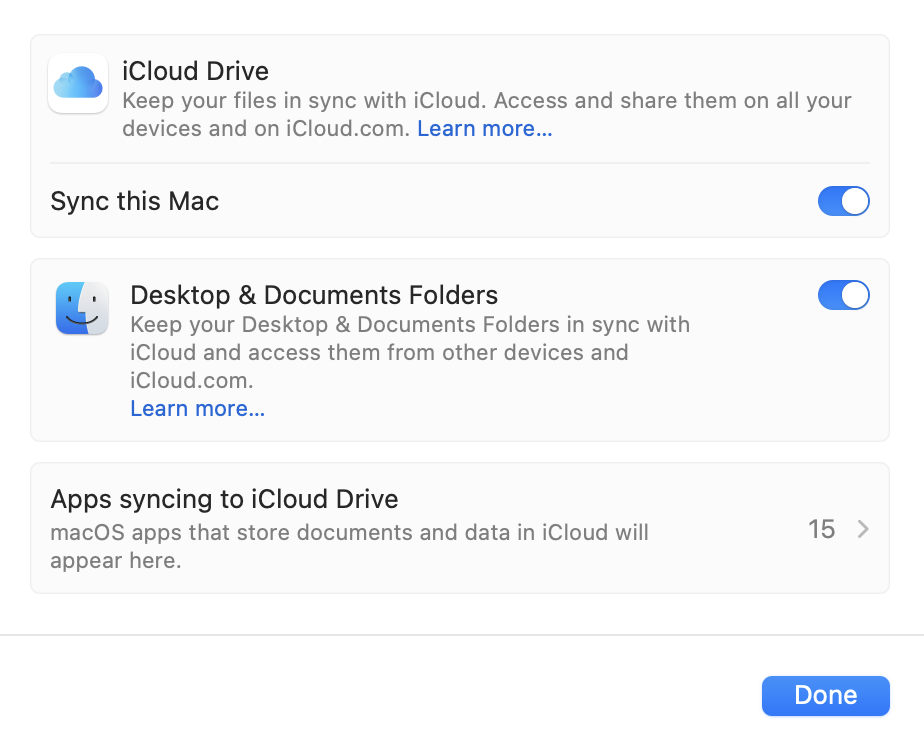Click the iCloud Drive cloud icon
The width and height of the screenshot is (924, 740).
pos(78,83)
